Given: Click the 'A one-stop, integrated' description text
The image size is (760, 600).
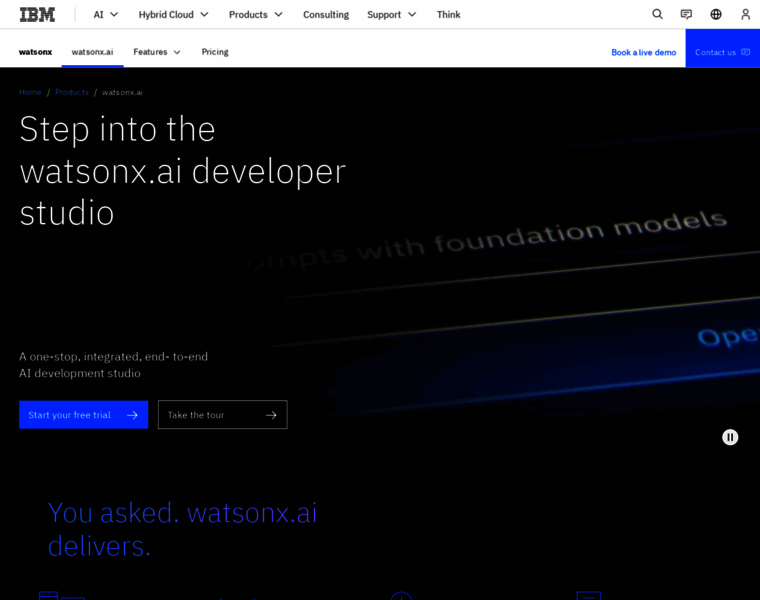Looking at the screenshot, I should [113, 364].
